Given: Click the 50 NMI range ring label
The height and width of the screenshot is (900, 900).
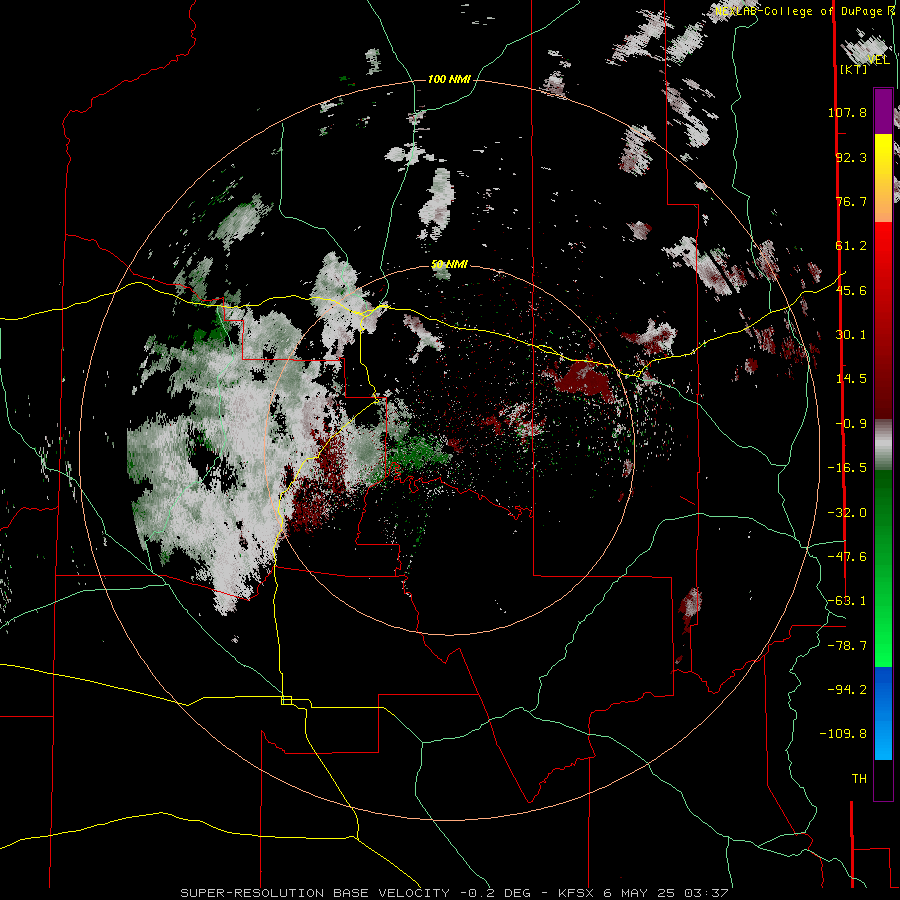Looking at the screenshot, I should tap(449, 265).
